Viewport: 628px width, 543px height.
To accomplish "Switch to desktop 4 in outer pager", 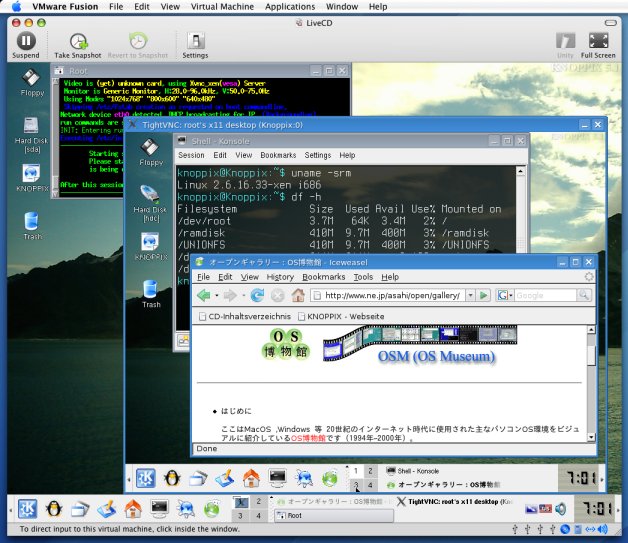I will tap(258, 516).
